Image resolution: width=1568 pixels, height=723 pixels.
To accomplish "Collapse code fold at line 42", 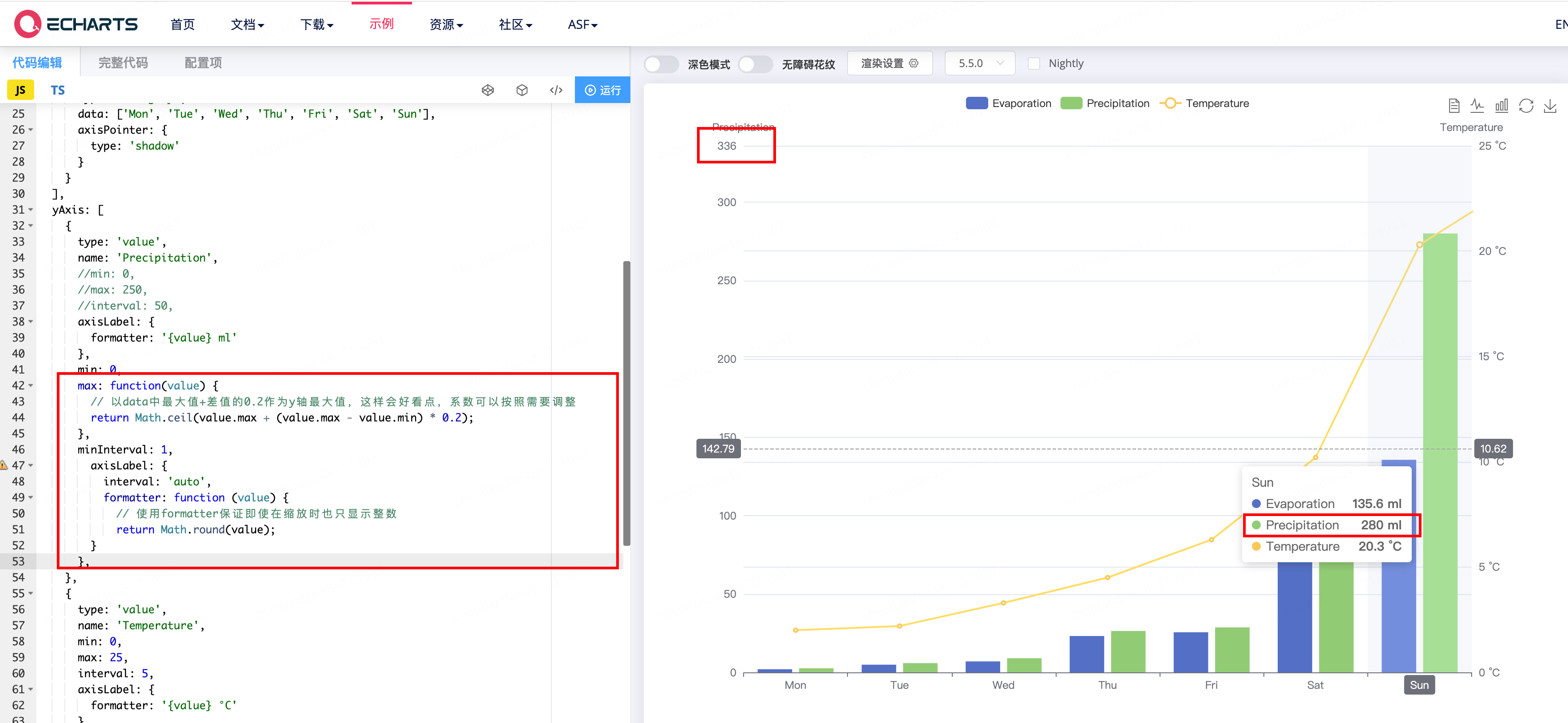I will 31,385.
